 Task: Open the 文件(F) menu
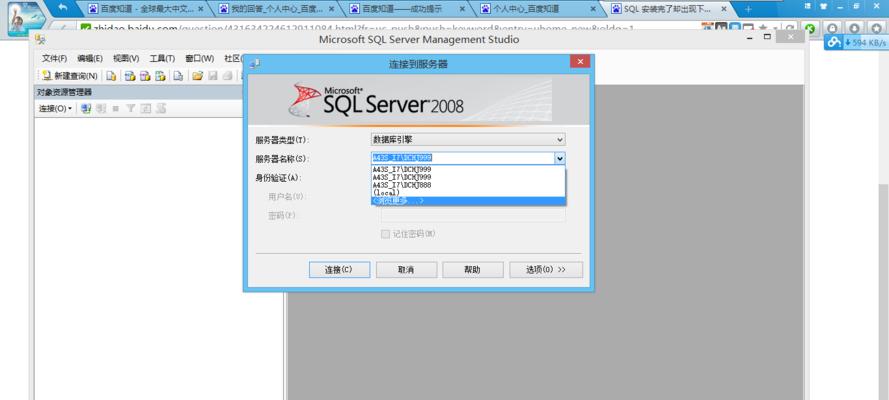point(54,58)
